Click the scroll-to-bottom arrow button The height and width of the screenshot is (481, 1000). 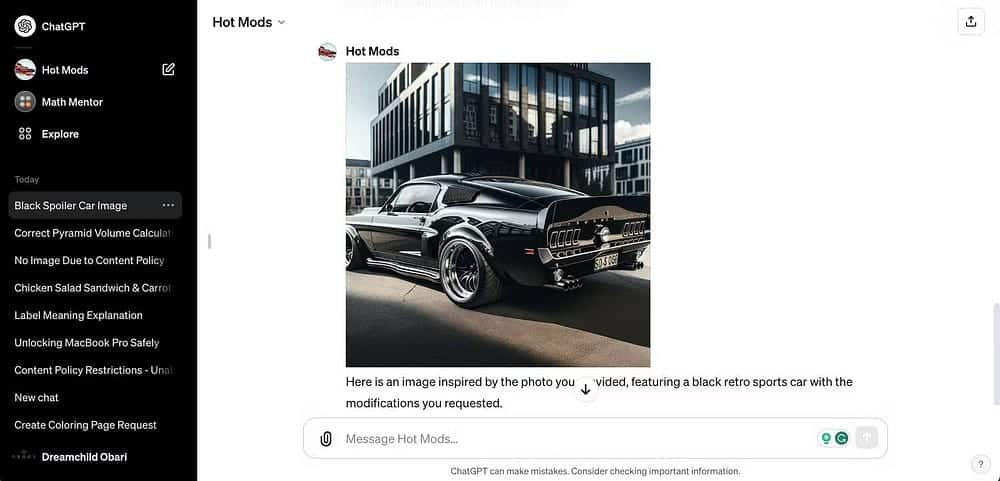click(585, 389)
